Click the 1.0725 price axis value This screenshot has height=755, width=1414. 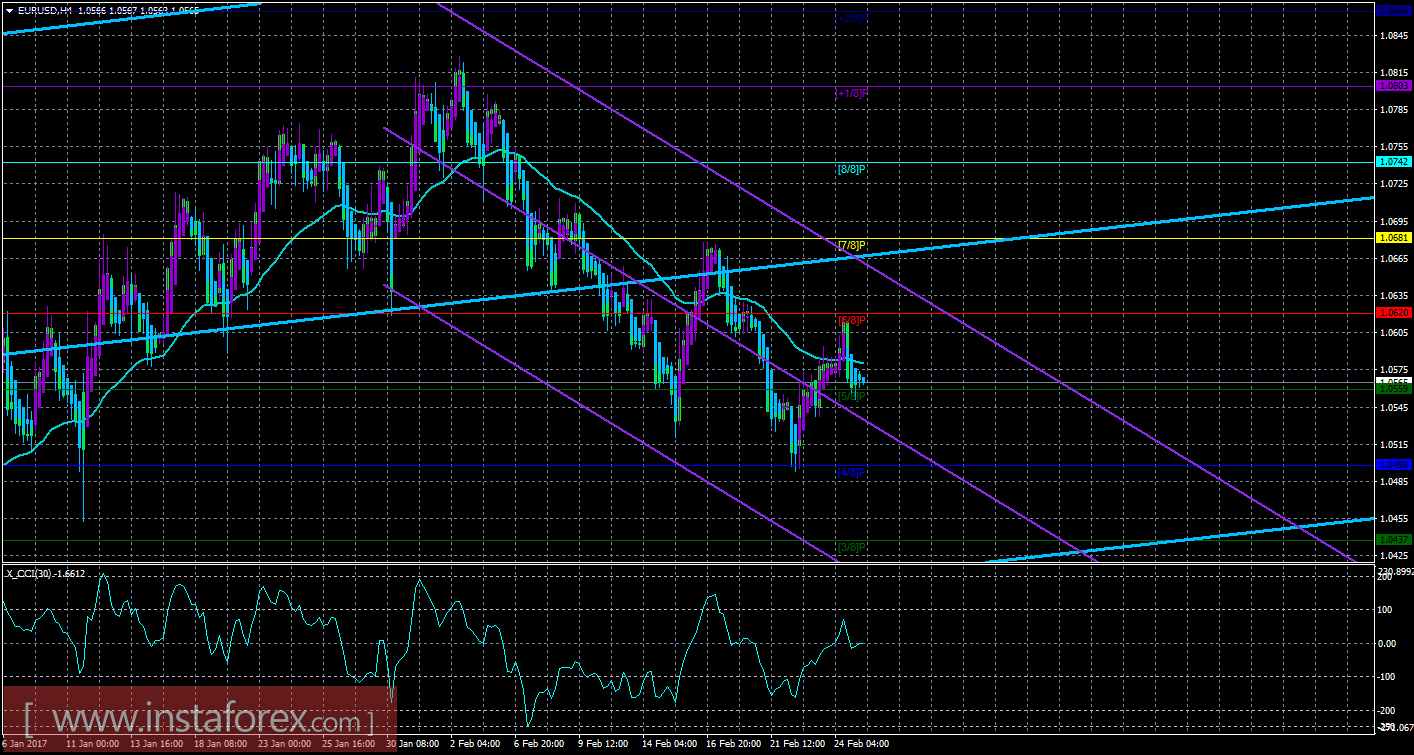pos(1394,184)
